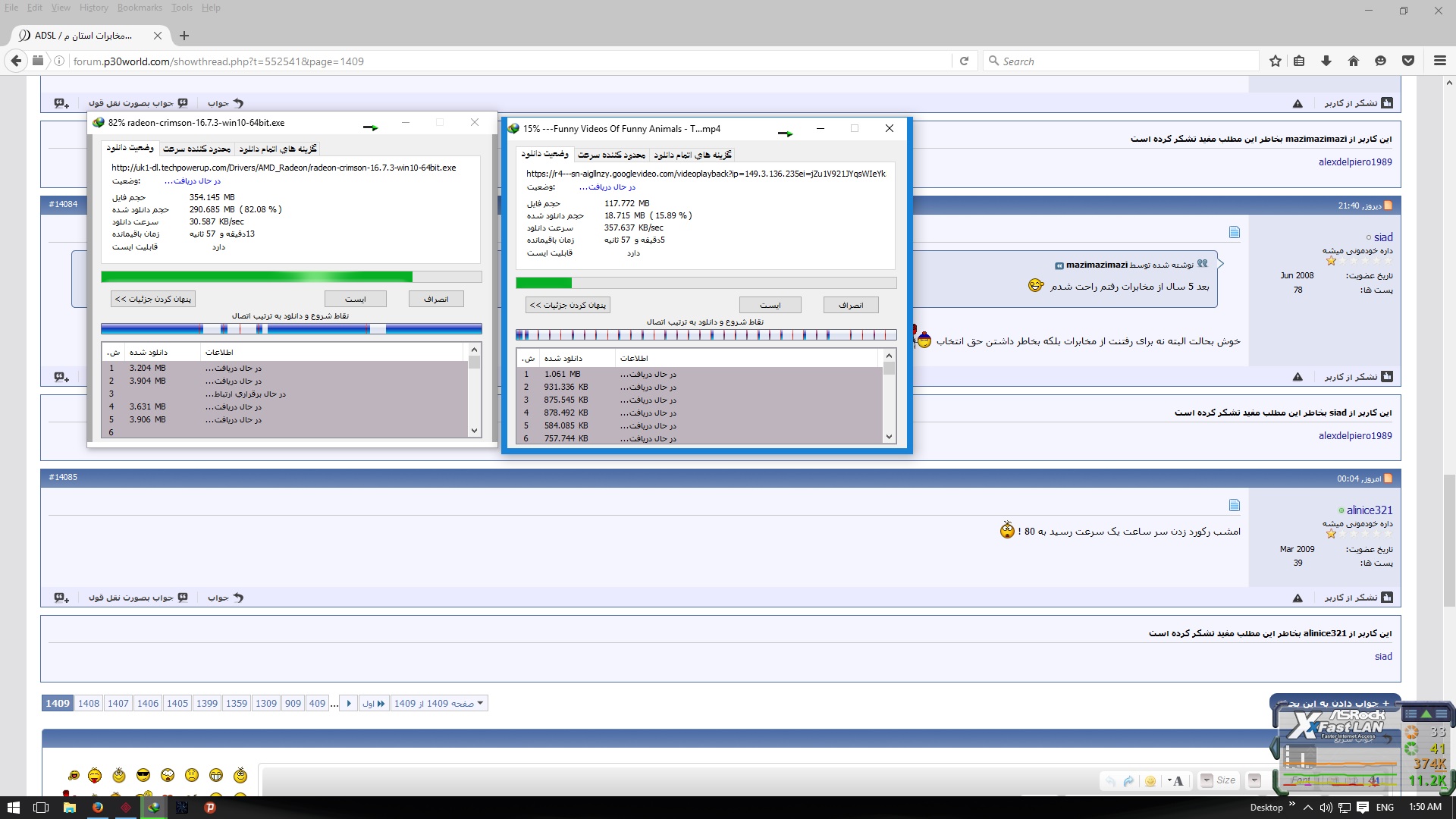Open the dropdown right of Size box
1456x819 pixels.
pos(1254,780)
